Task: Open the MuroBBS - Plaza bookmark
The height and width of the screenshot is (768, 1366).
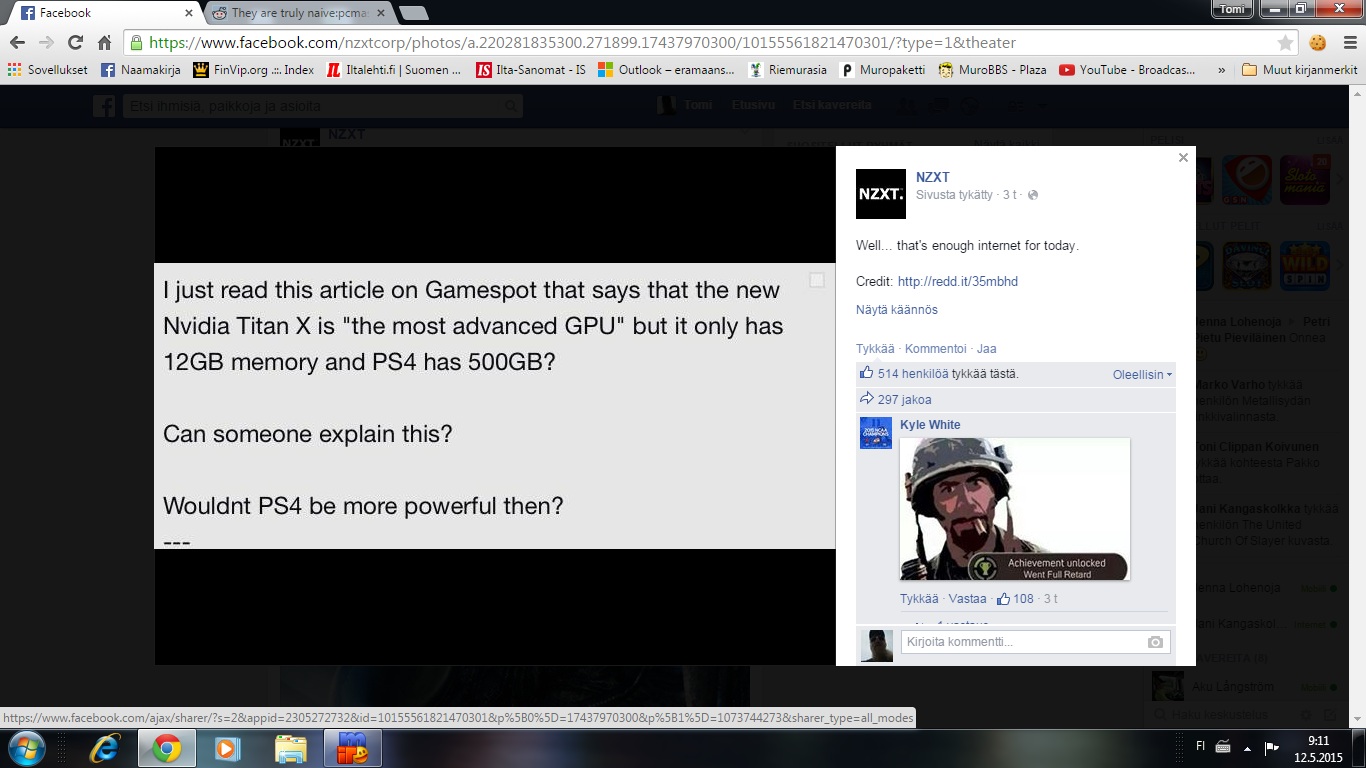Action: coord(992,70)
